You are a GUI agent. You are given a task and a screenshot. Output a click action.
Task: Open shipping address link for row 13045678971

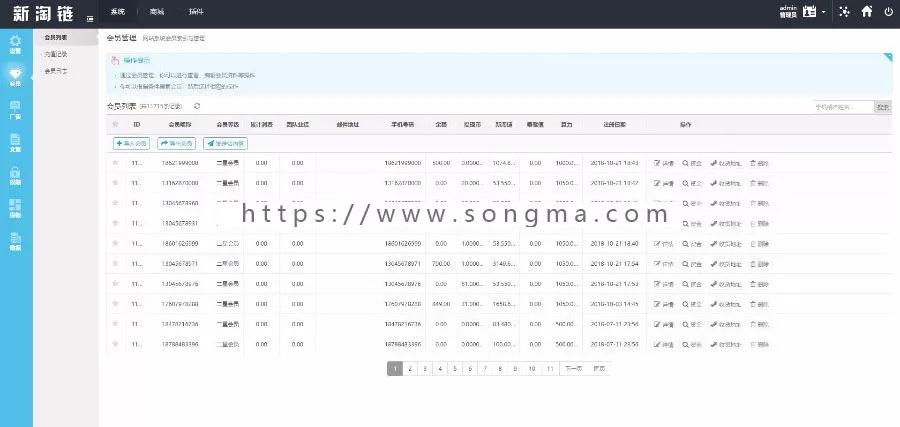click(x=726, y=264)
